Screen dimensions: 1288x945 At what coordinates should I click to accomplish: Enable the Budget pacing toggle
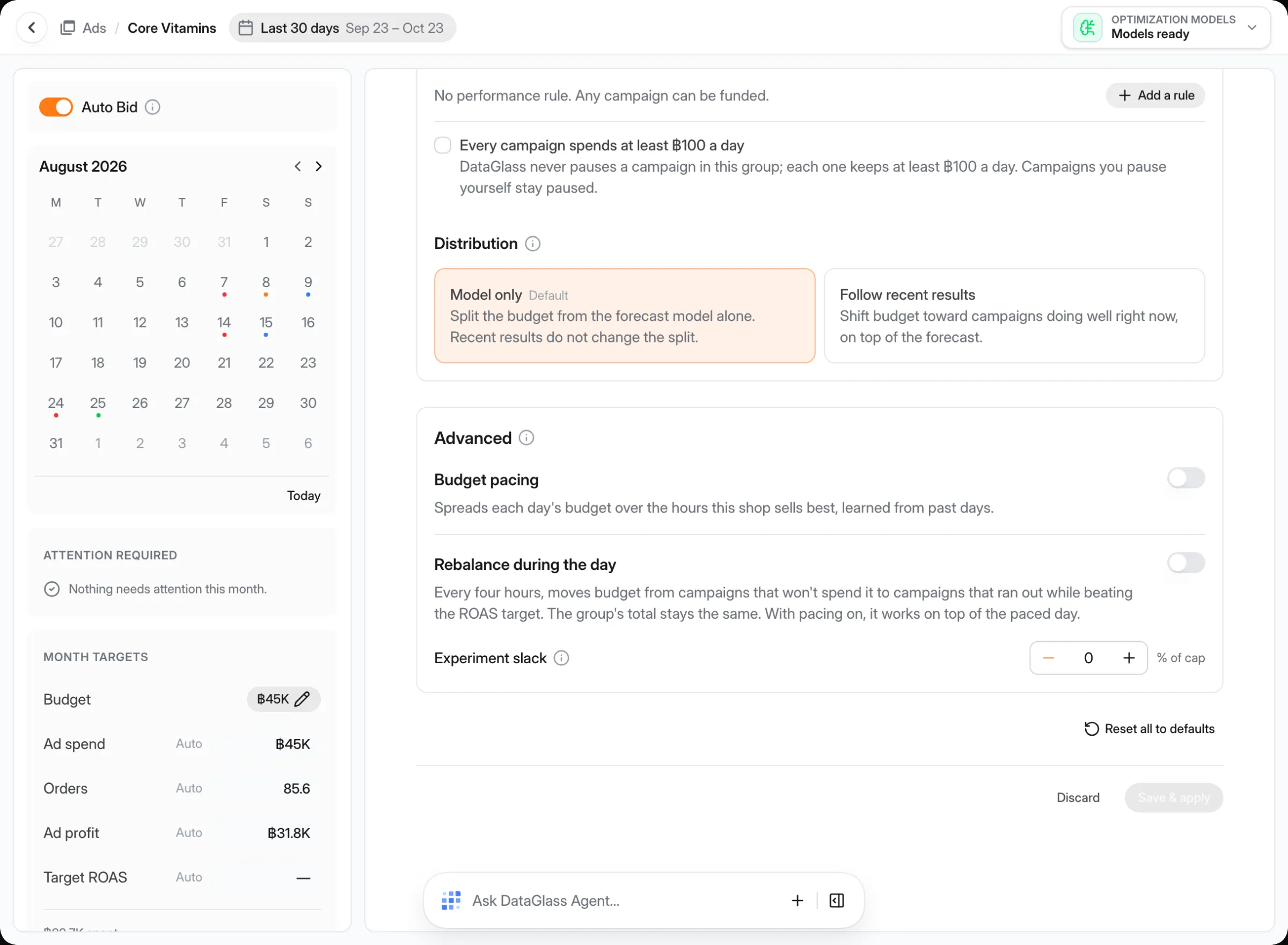coord(1185,478)
